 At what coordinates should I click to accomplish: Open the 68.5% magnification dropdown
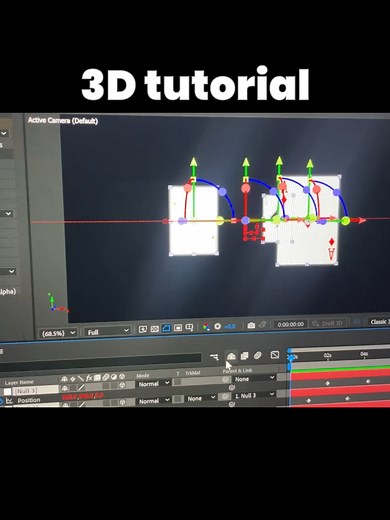(x=58, y=333)
